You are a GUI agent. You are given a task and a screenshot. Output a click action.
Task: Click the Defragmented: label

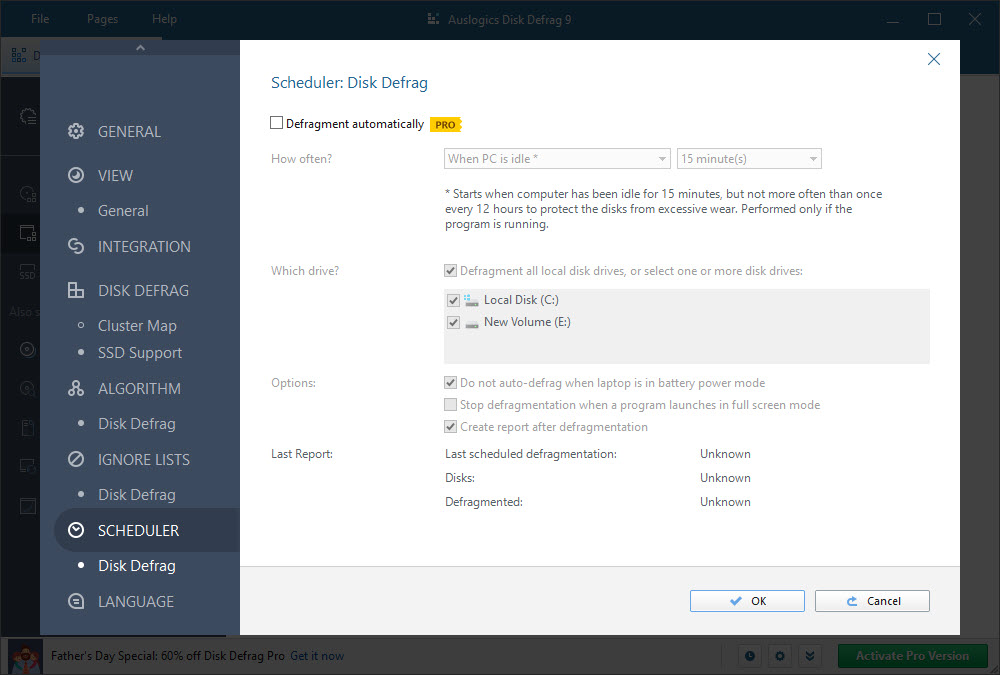click(484, 502)
